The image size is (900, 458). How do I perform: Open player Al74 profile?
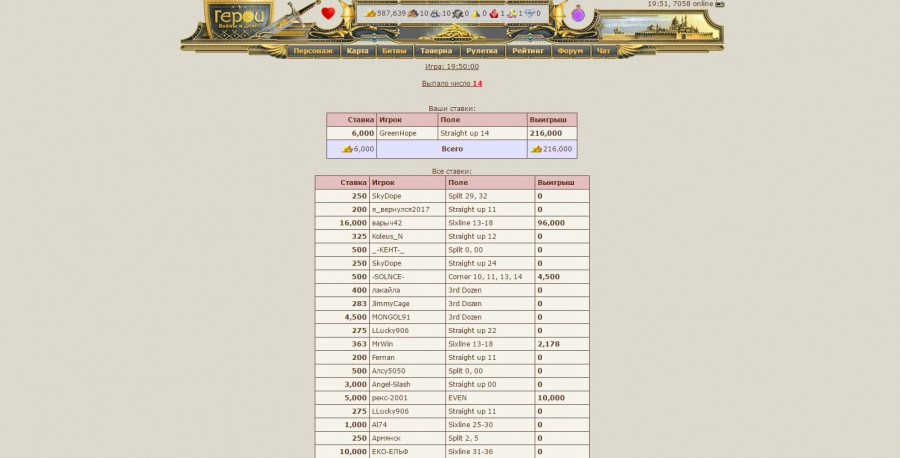tap(379, 425)
